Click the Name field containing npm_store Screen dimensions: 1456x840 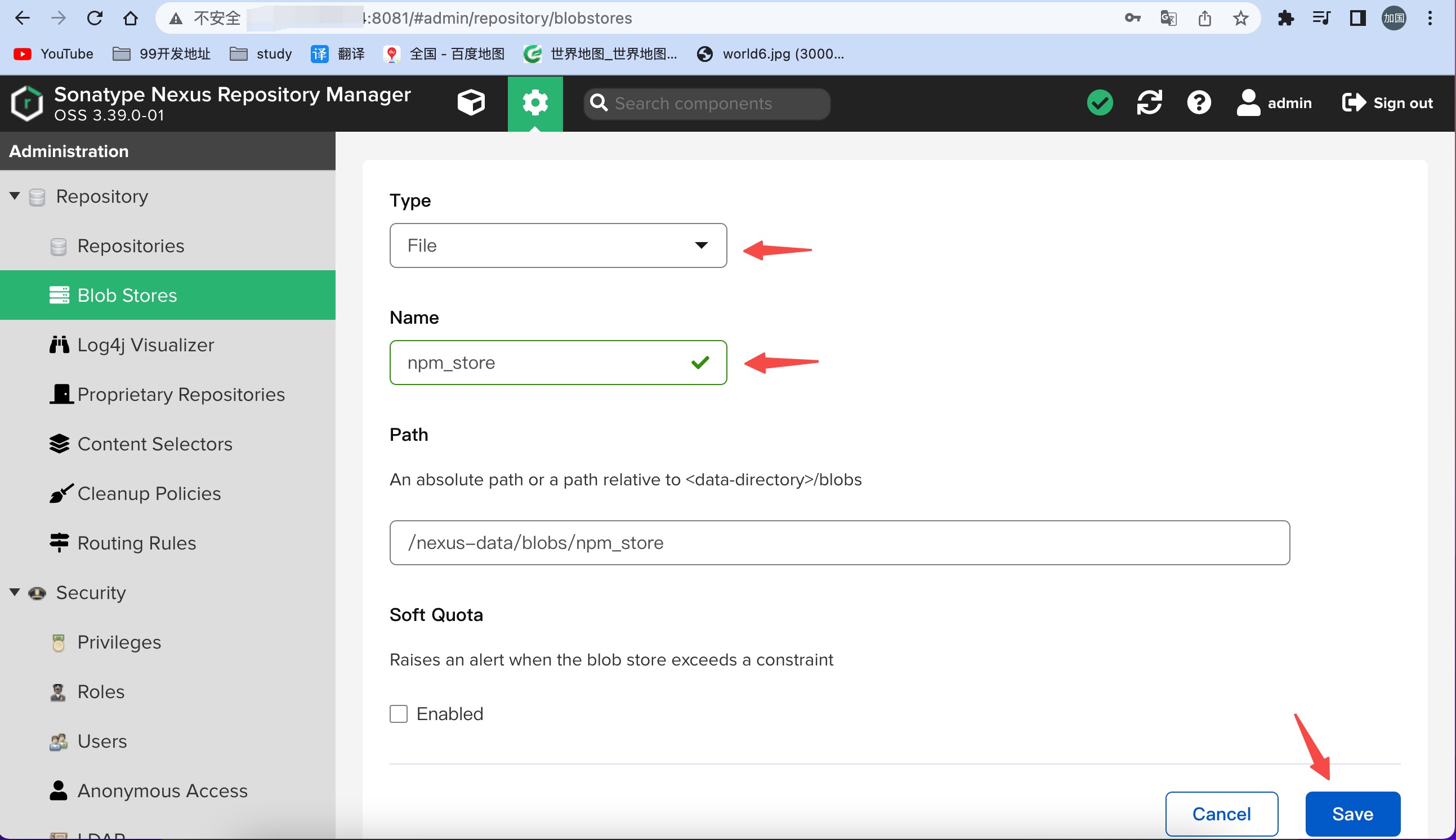(558, 363)
